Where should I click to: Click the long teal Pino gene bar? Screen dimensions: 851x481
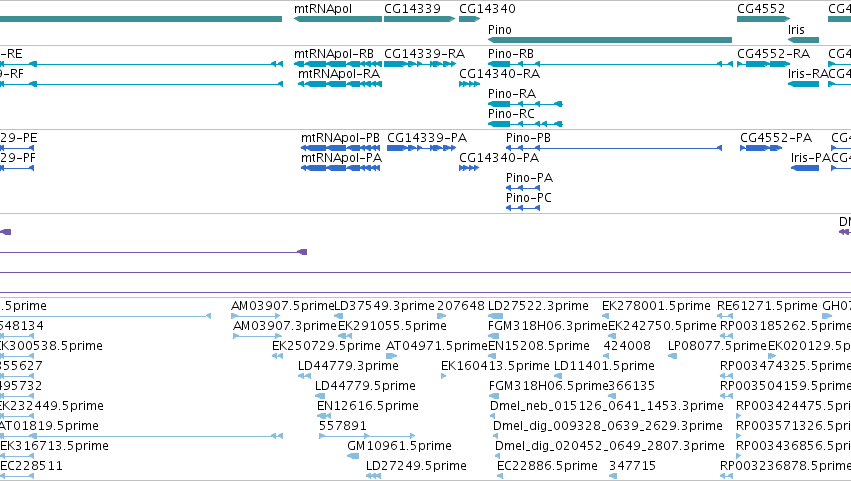(610, 40)
